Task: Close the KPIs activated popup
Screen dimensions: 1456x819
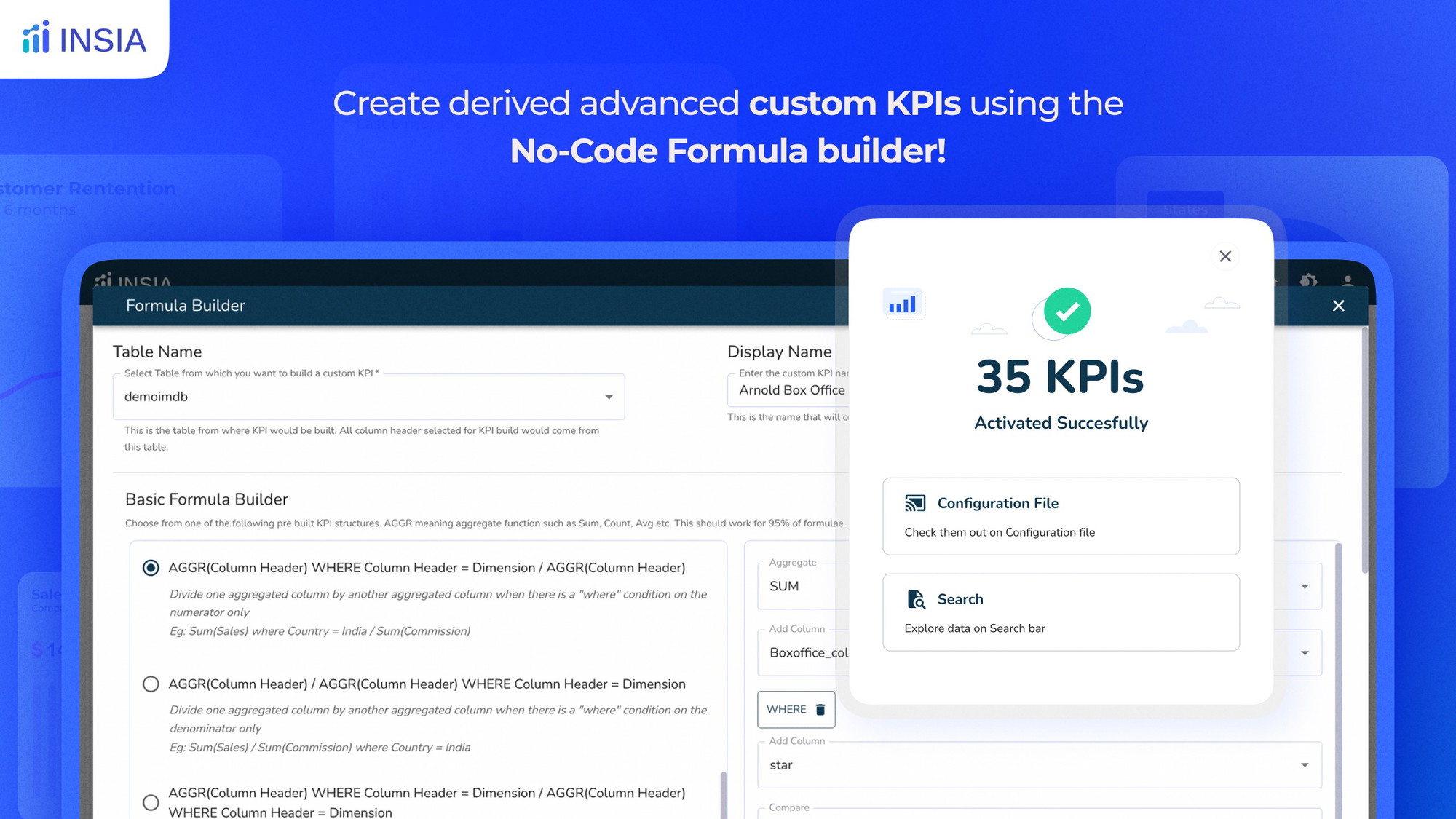Action: point(1225,256)
